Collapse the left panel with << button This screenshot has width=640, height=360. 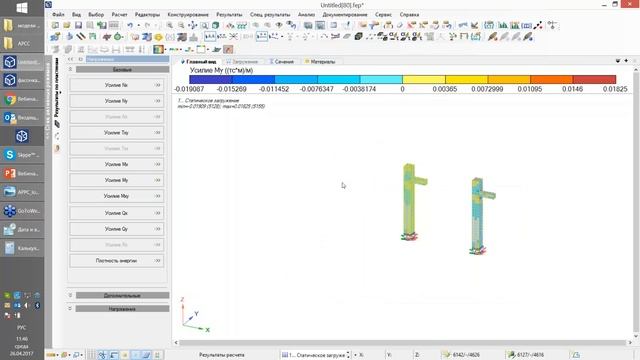(x=71, y=60)
